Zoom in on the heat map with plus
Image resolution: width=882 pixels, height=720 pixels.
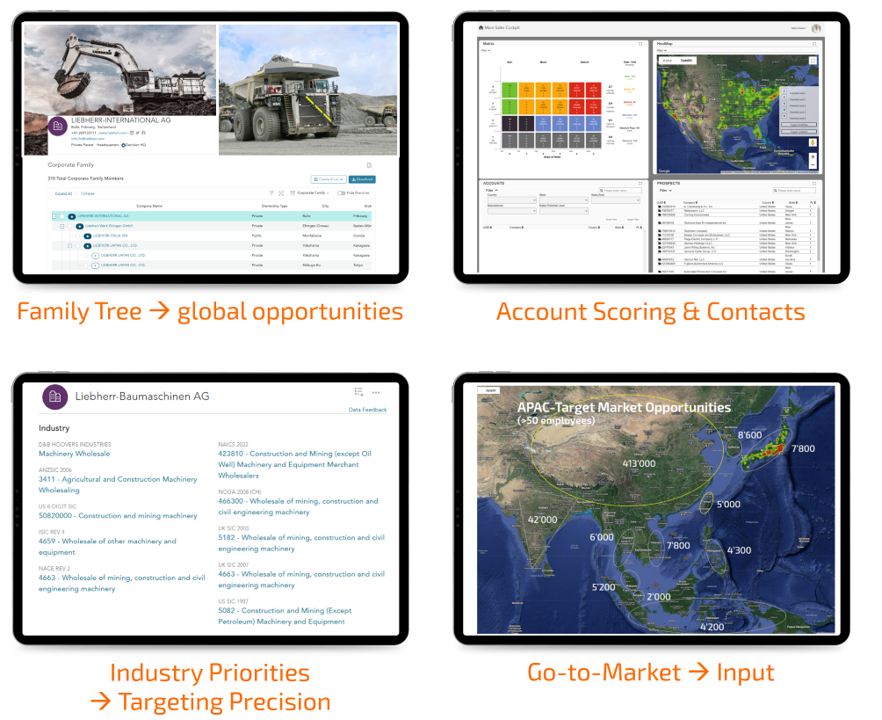pyautogui.click(x=813, y=158)
